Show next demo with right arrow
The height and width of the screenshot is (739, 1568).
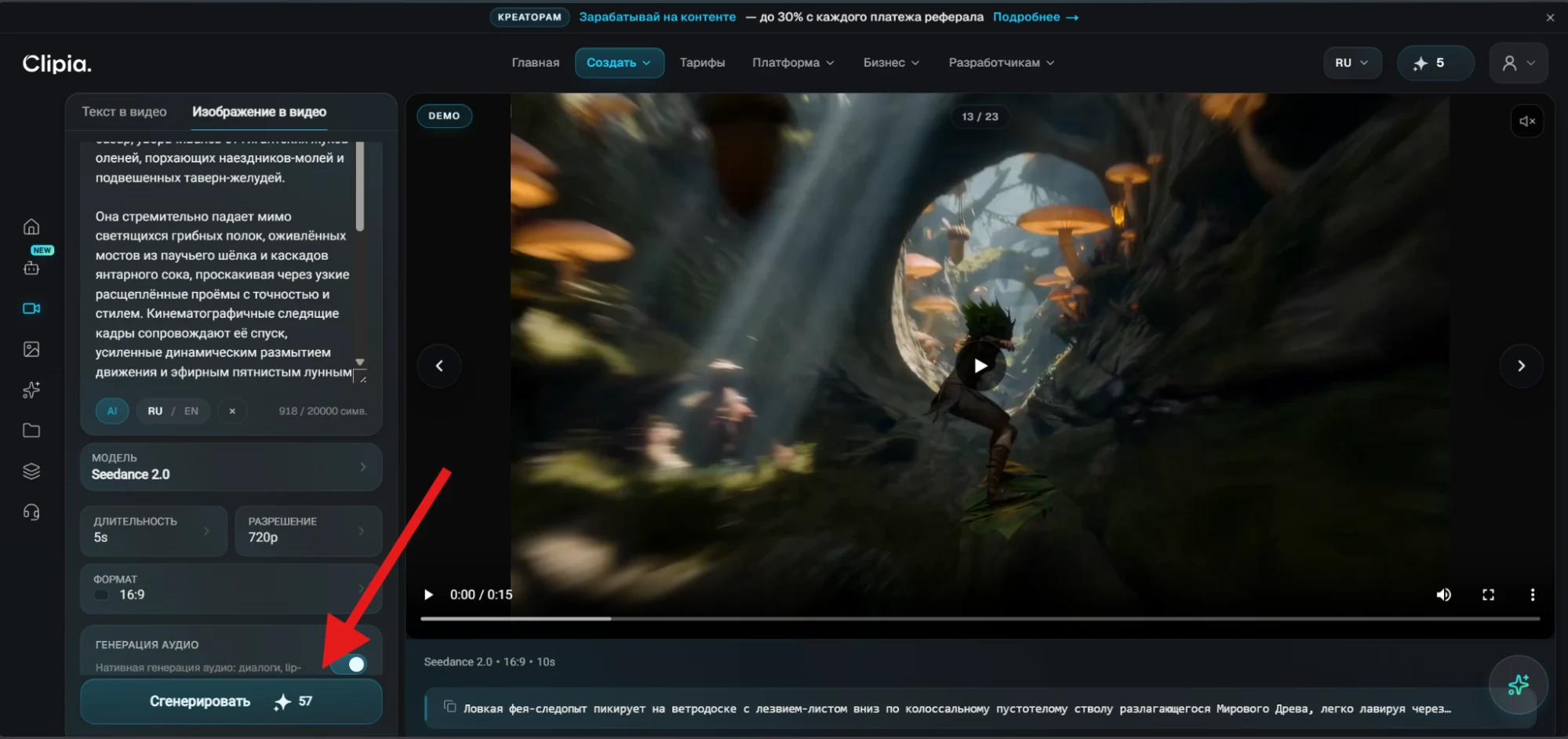[x=1521, y=366]
